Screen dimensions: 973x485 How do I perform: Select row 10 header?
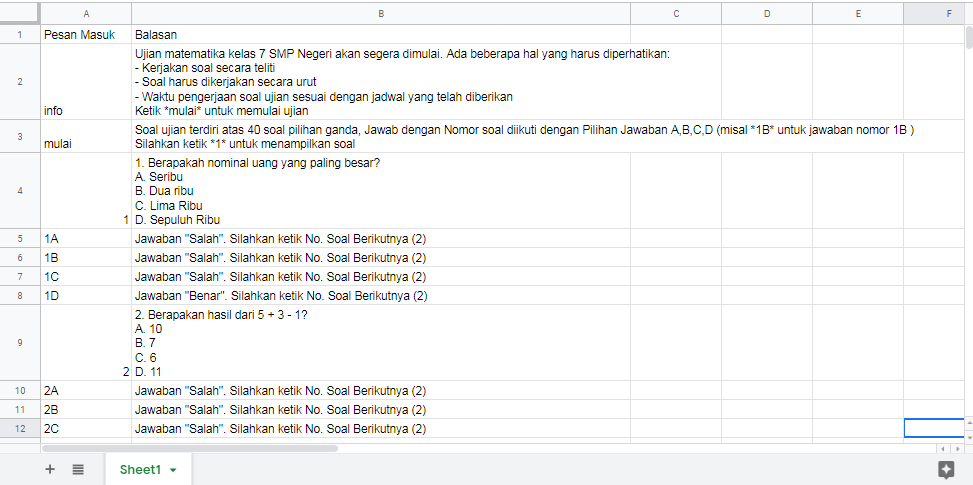click(20, 390)
